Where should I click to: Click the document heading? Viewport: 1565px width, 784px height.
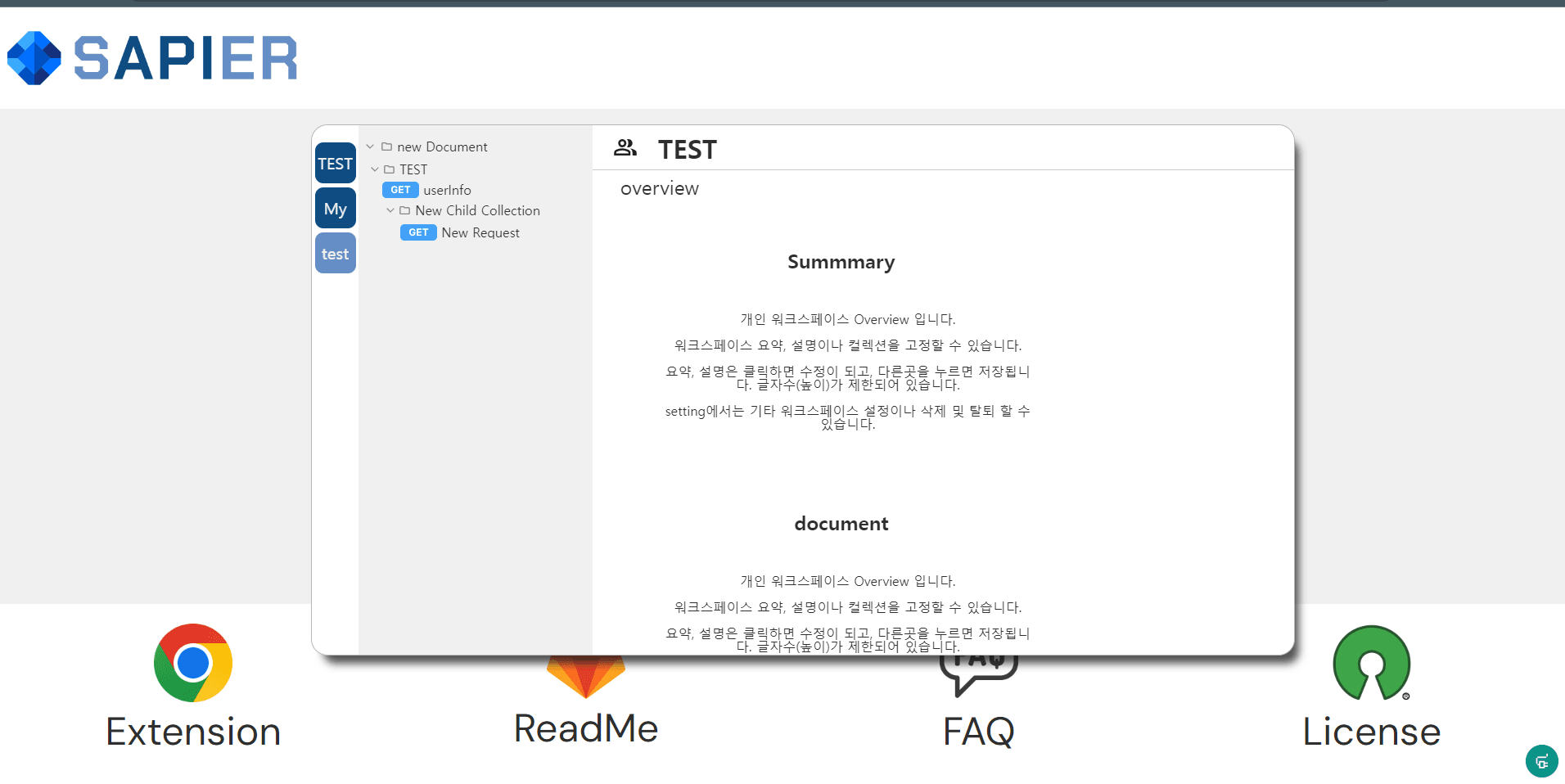841,524
